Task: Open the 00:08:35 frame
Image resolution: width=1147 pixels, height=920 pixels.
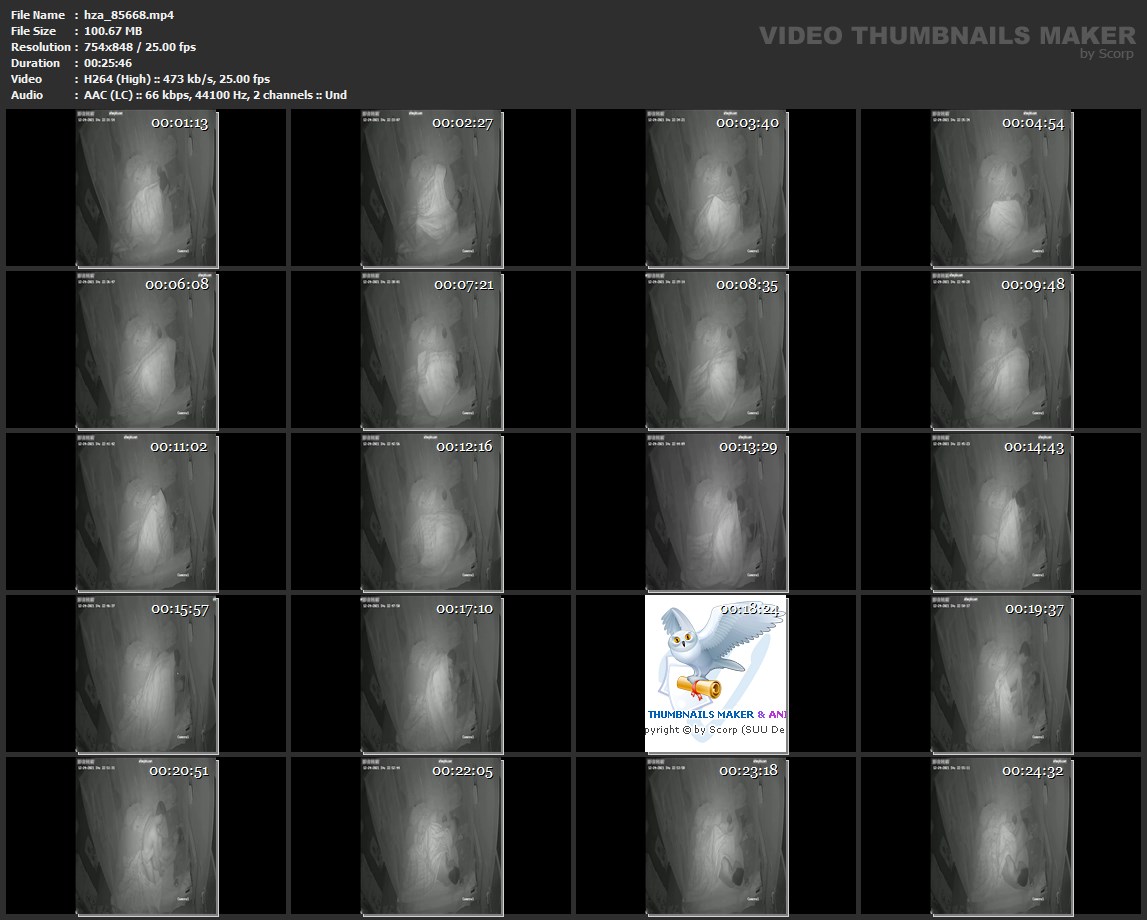Action: coord(716,350)
